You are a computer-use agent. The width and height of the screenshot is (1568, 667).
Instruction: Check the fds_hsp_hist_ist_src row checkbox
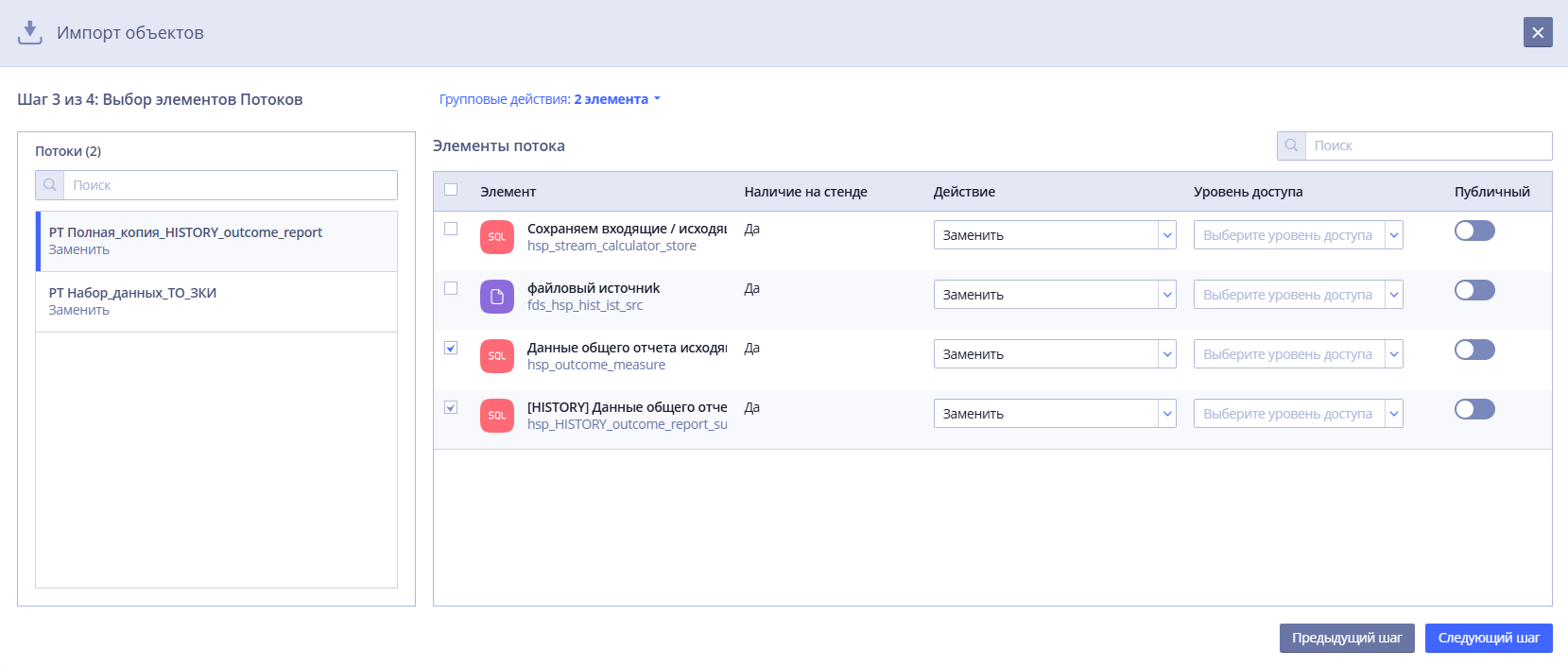(451, 288)
